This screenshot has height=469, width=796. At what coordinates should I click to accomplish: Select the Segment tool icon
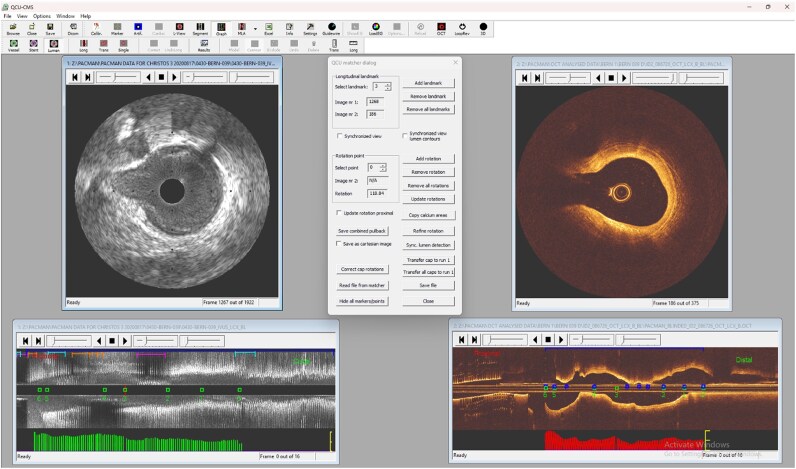pos(200,29)
